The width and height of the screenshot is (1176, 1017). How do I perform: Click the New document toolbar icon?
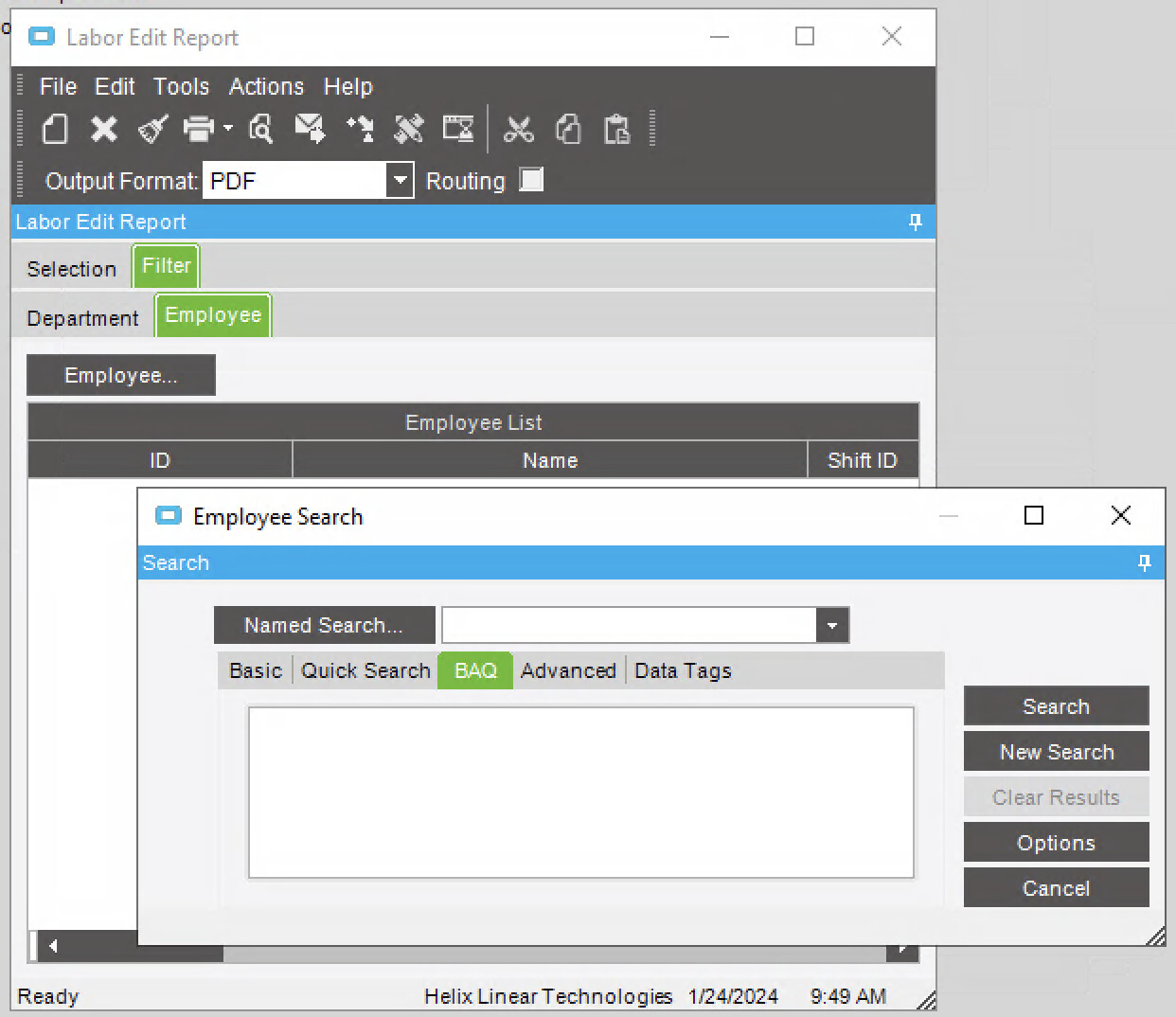tap(55, 129)
